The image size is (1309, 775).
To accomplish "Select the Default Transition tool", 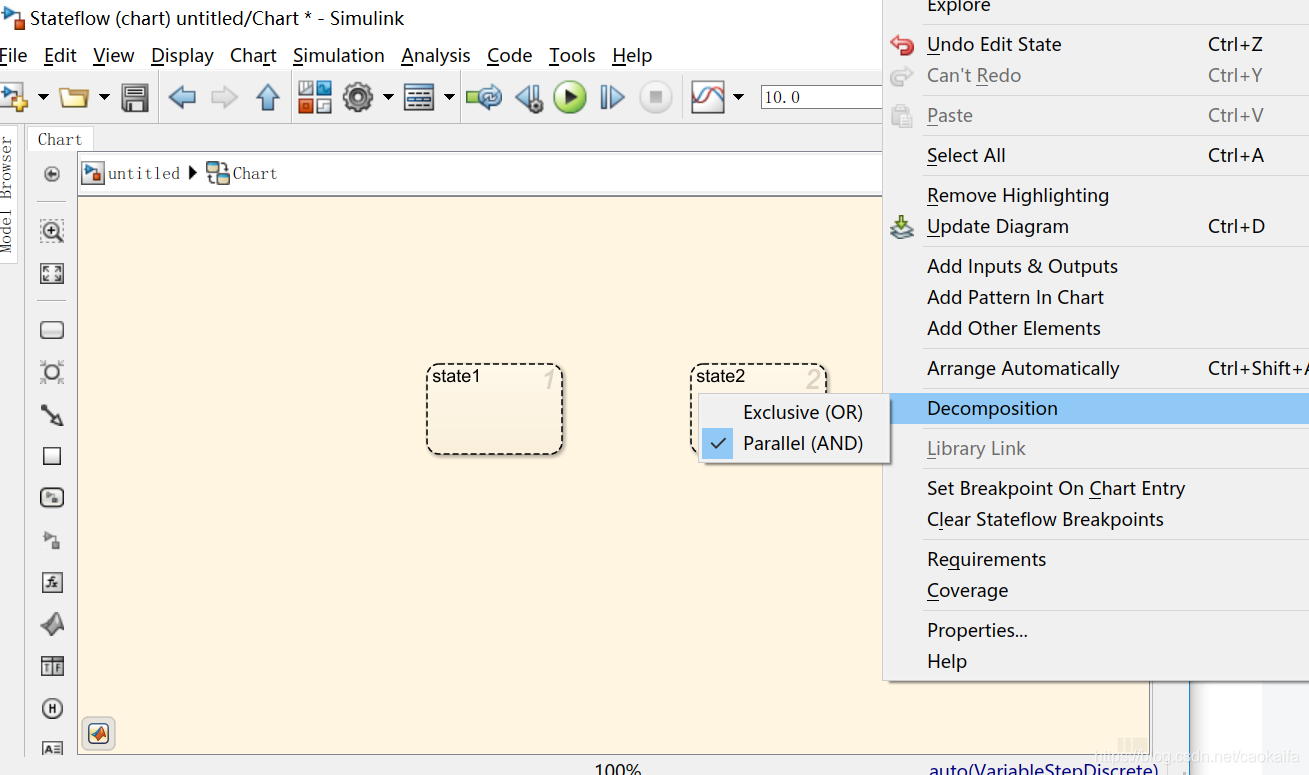I will [x=51, y=415].
